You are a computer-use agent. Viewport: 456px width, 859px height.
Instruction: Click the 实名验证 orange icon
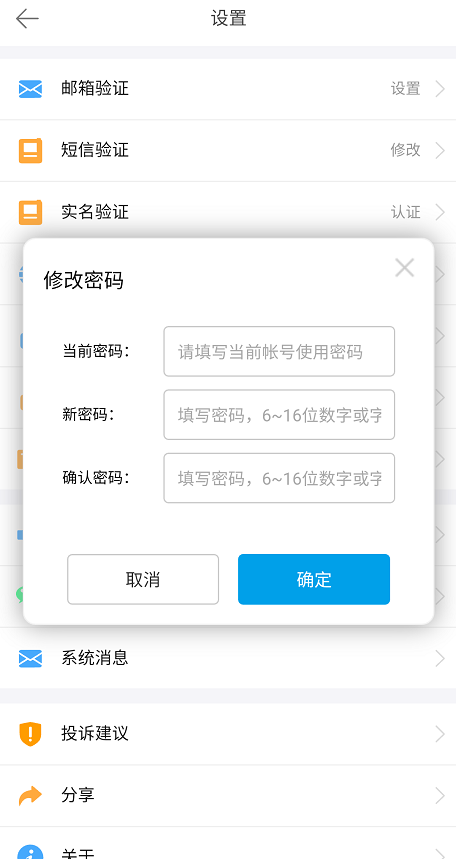coord(30,212)
